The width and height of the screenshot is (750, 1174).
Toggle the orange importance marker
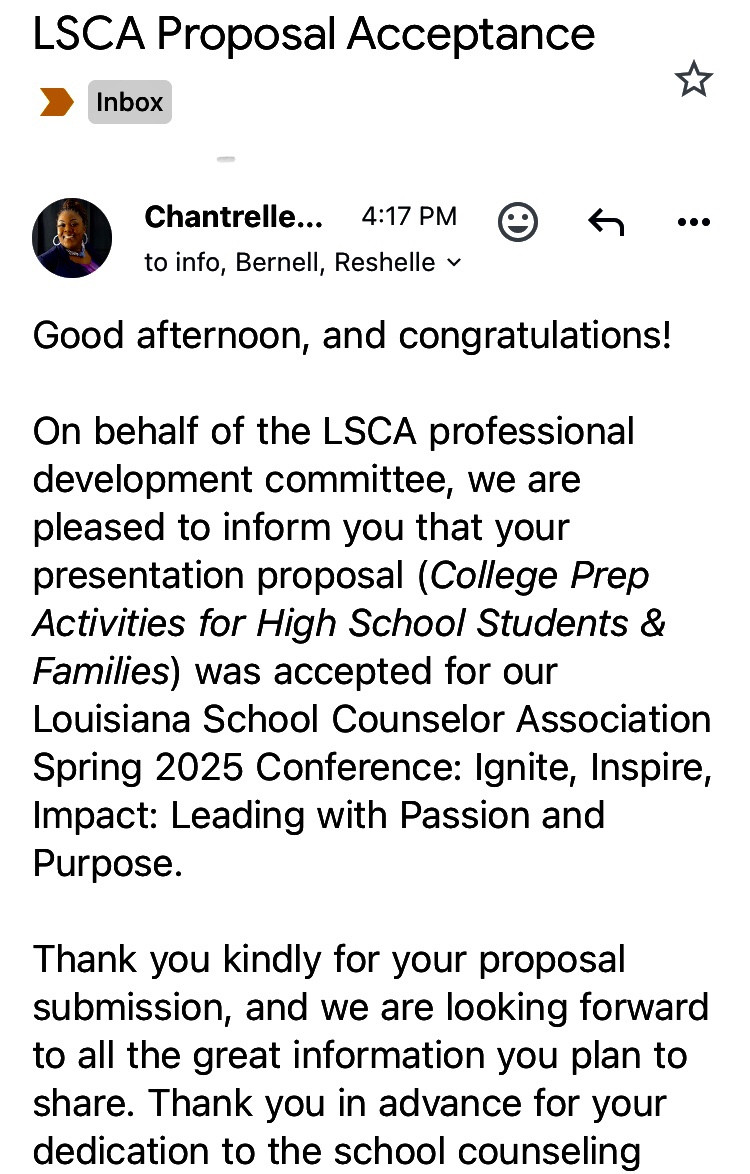click(56, 102)
